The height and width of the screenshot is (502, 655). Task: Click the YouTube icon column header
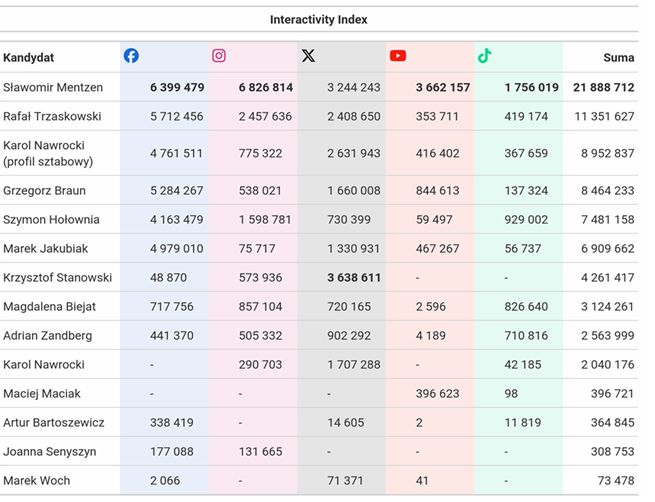(x=398, y=56)
